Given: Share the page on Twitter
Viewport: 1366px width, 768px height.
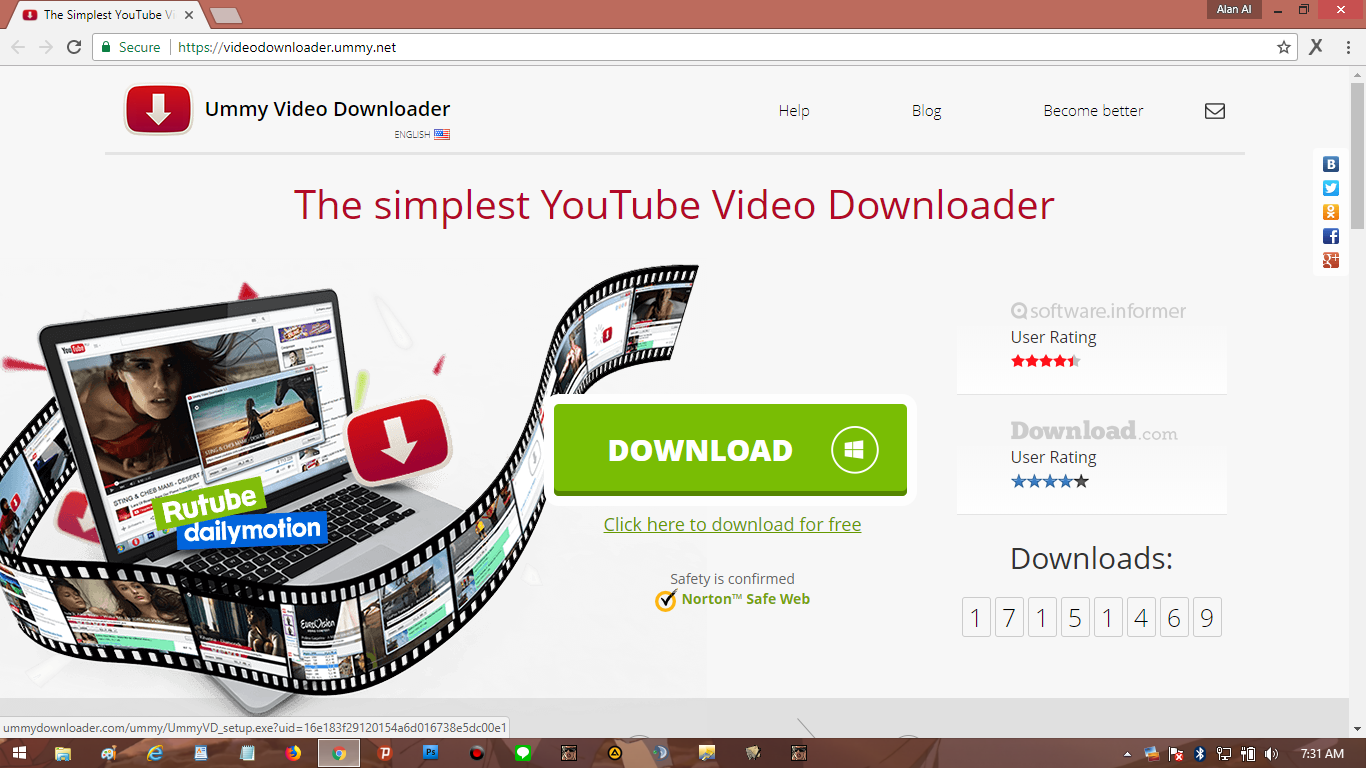Looking at the screenshot, I should click(1331, 188).
